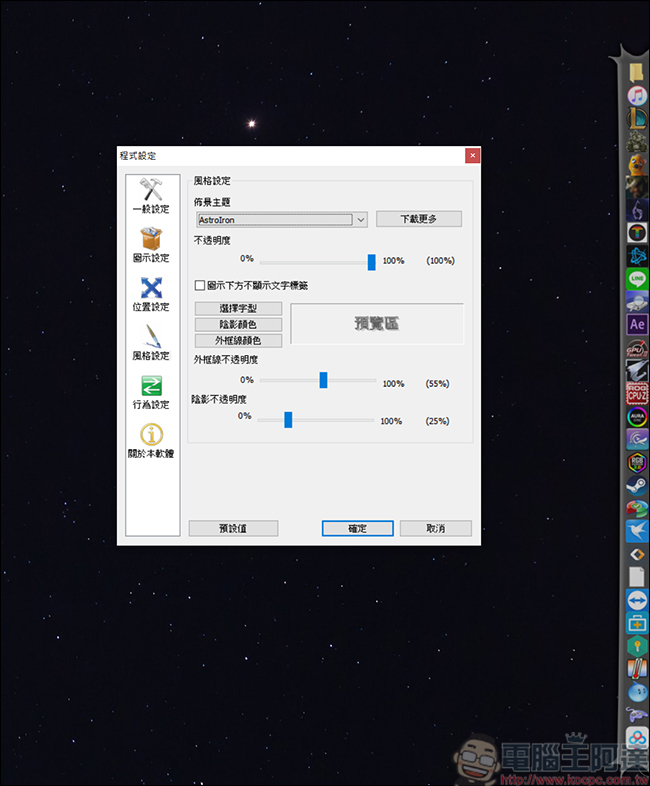Launch After Effects from the dock
The image size is (650, 786).
[x=637, y=324]
